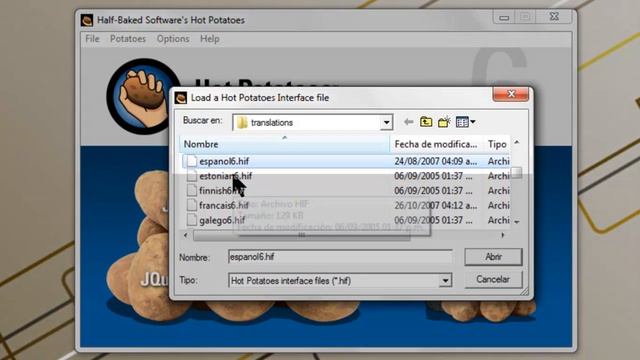Open the Help menu
This screenshot has height=360, width=640.
click(x=210, y=39)
